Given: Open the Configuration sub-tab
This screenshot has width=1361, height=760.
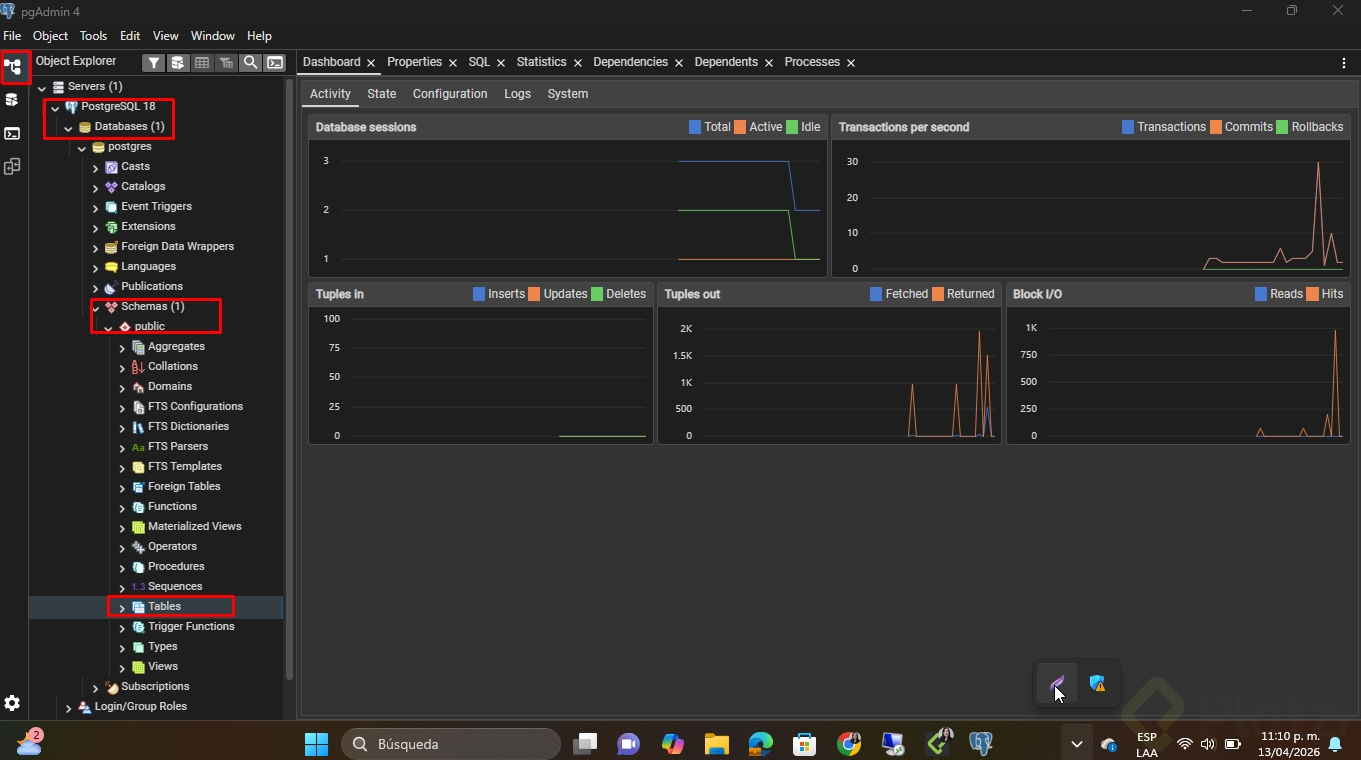Looking at the screenshot, I should click(450, 94).
